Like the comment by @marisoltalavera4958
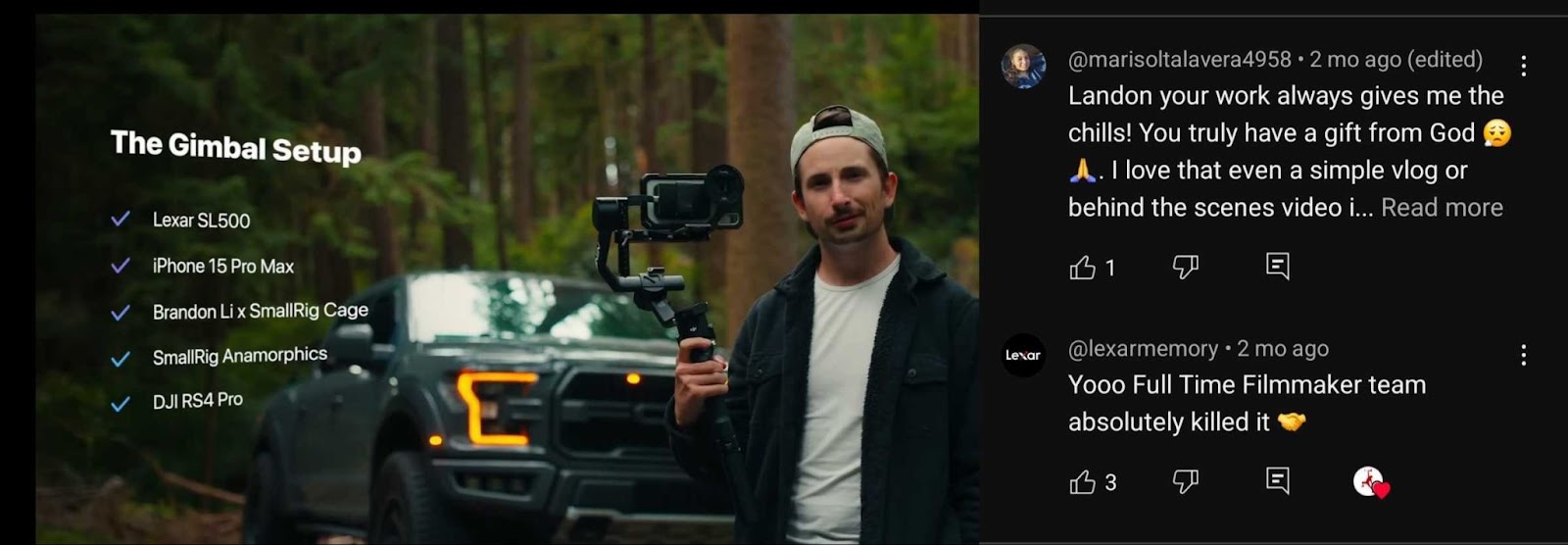 [1082, 267]
